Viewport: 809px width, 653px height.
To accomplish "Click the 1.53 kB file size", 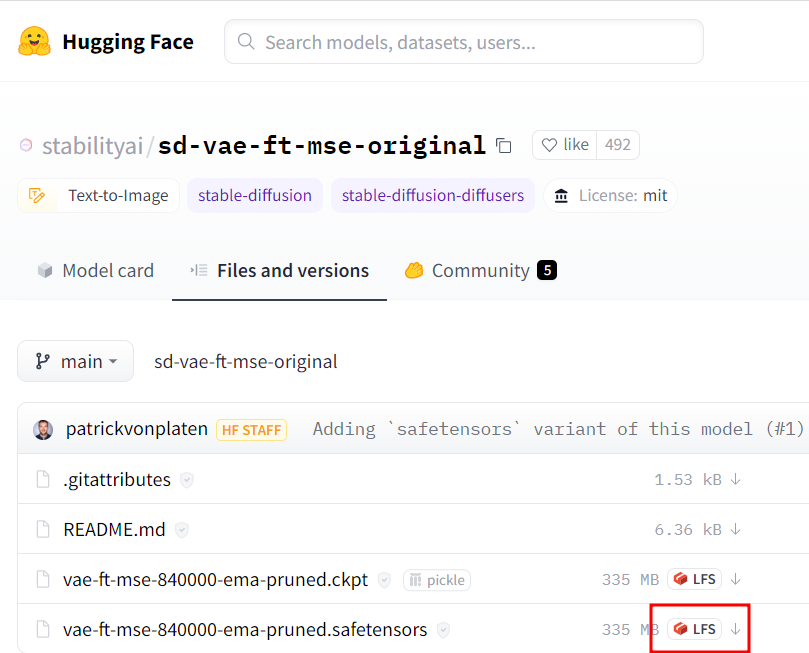I will [x=688, y=480].
